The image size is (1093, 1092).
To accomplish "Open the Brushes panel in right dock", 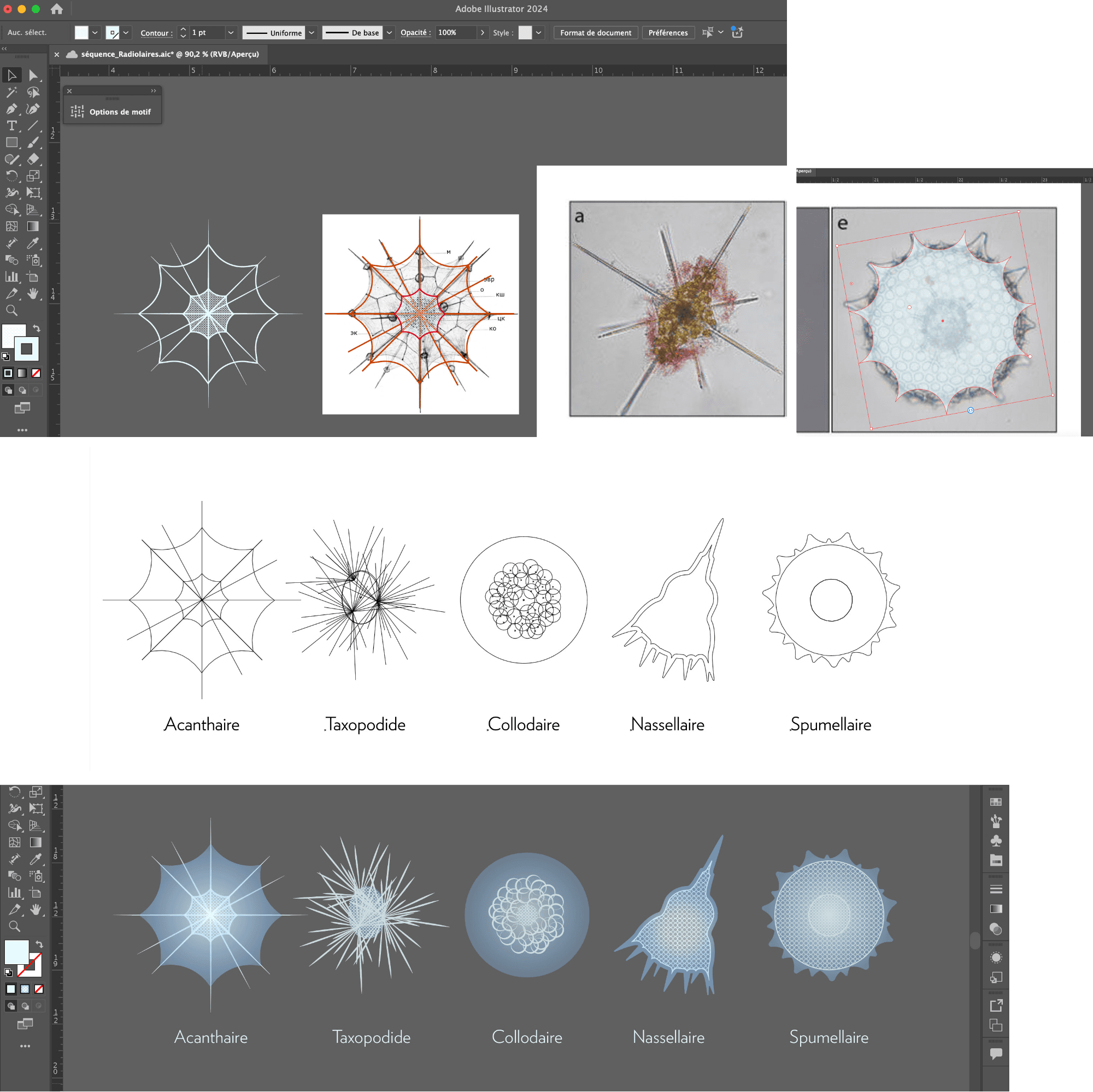I will coord(996,821).
